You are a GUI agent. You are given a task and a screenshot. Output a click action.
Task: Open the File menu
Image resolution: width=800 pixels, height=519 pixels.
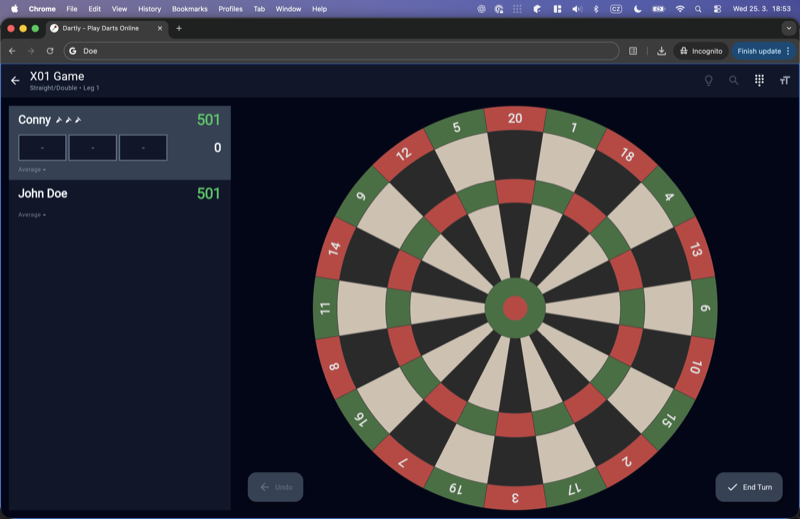pyautogui.click(x=72, y=9)
